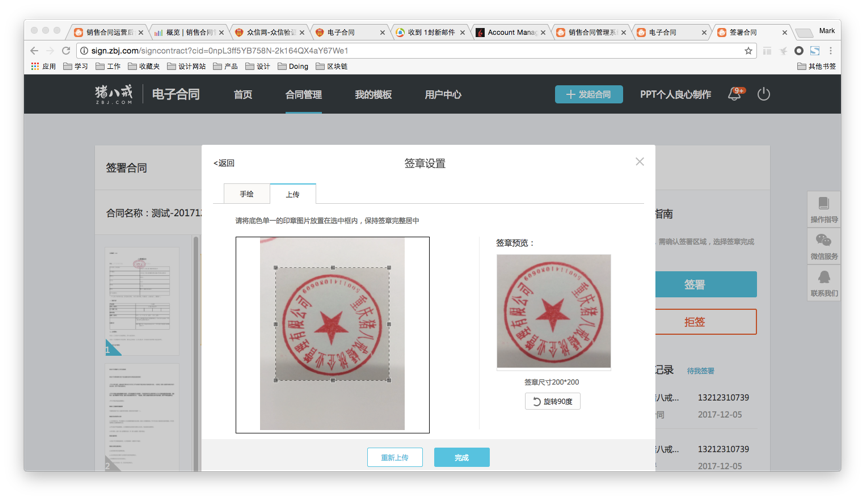
Task: Click contract page 2 thumbnail
Action: point(142,417)
